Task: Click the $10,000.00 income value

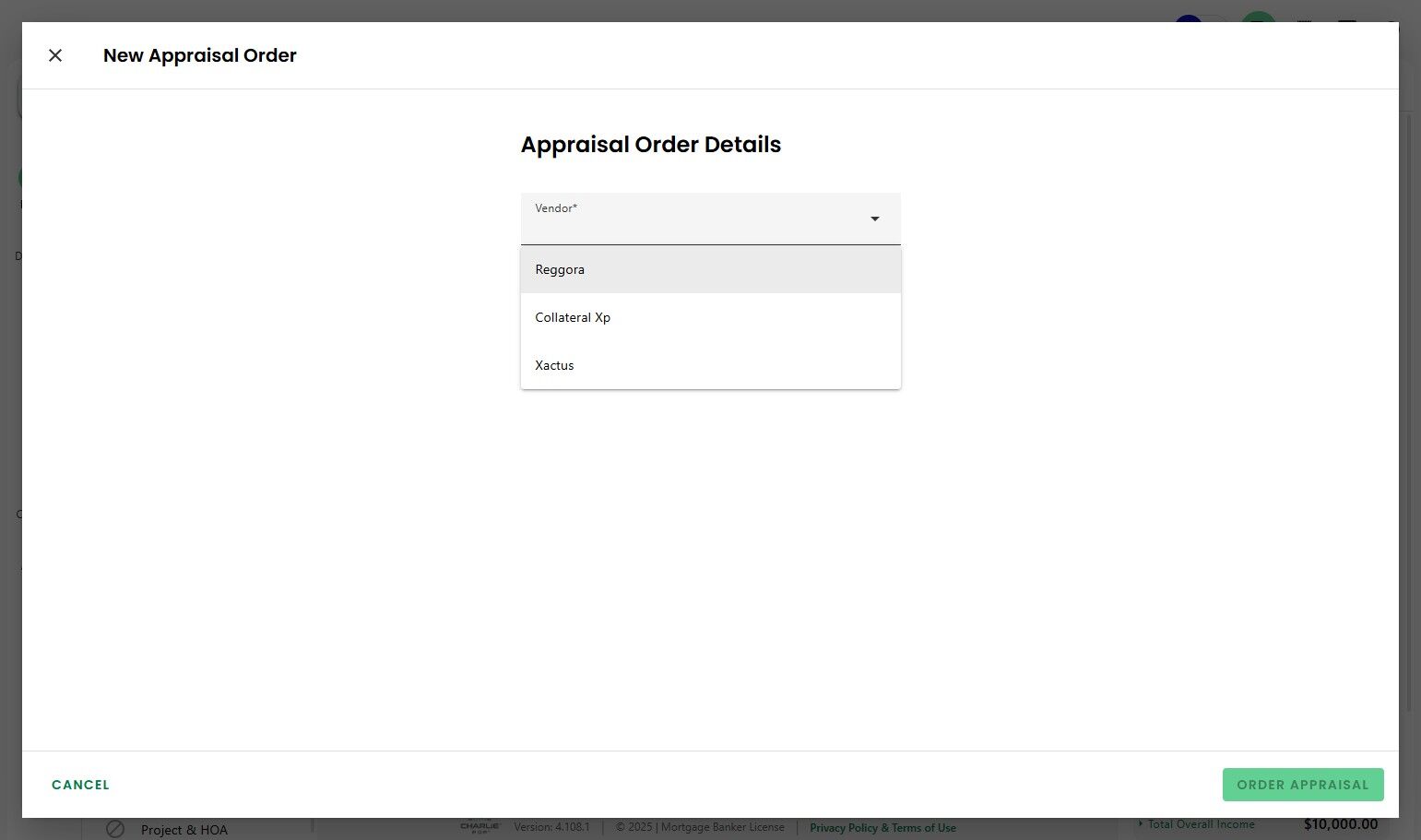Action: point(1341,824)
